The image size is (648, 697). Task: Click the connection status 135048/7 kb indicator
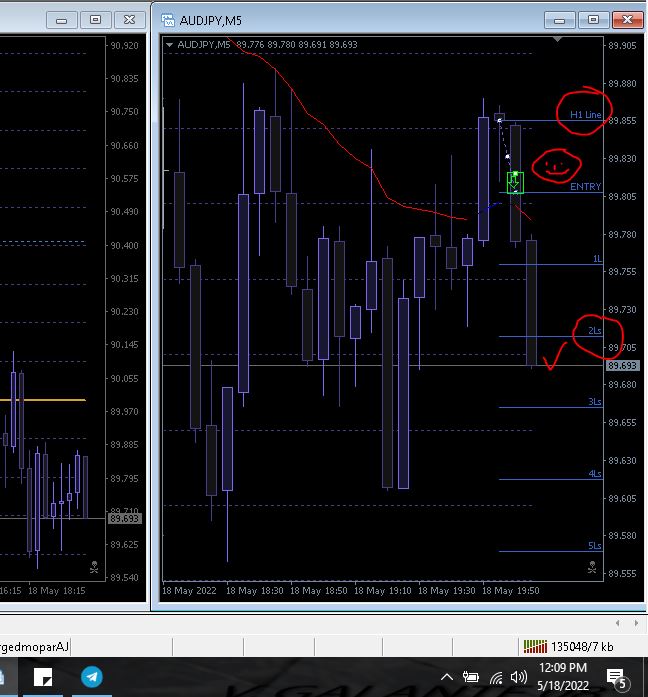tap(569, 646)
